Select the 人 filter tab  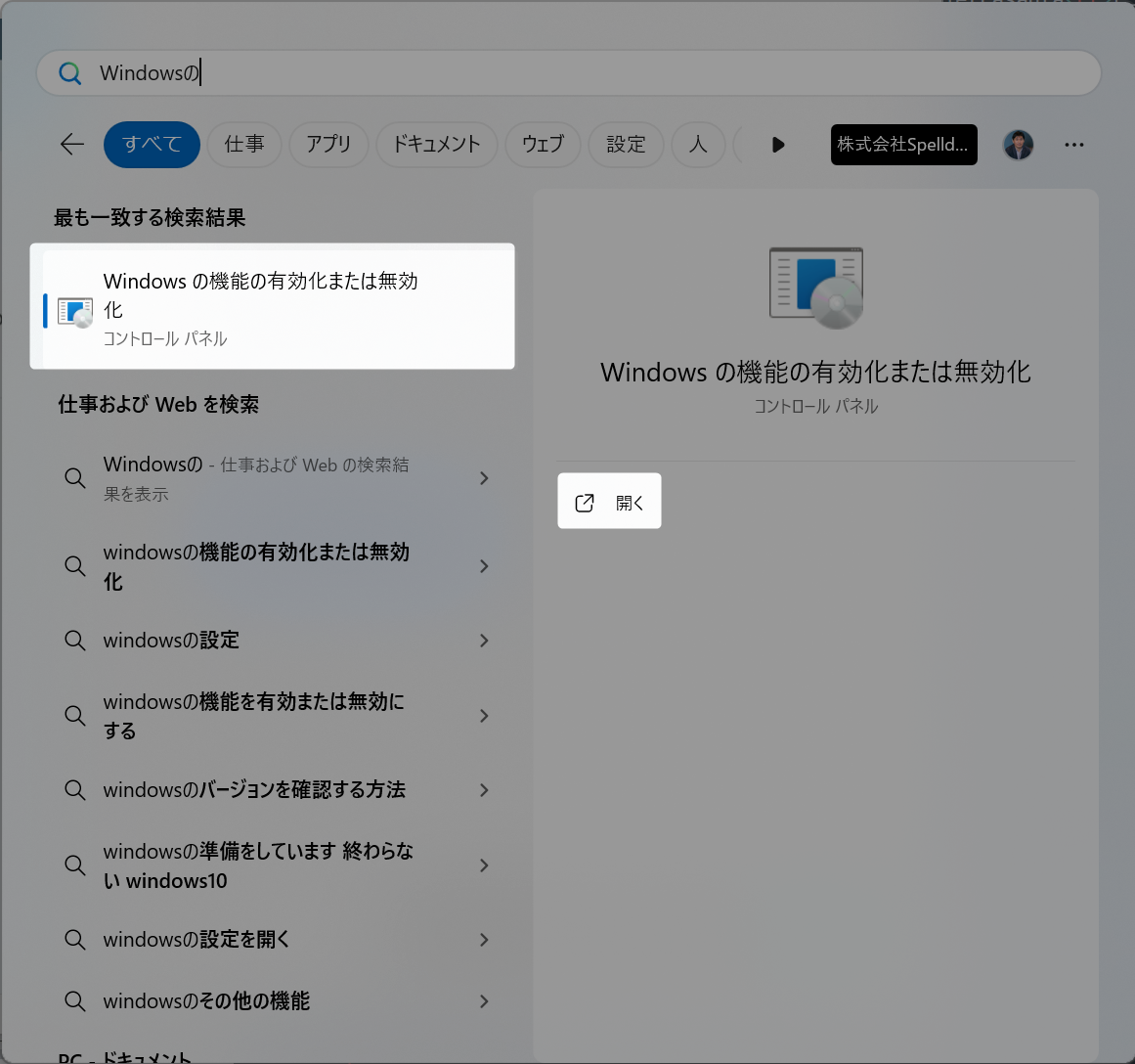click(698, 144)
